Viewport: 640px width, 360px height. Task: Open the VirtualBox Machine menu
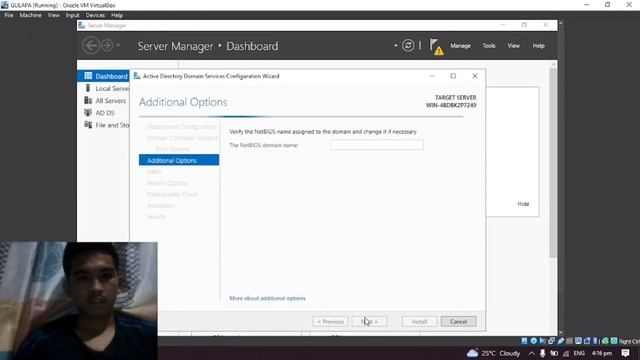[30, 15]
